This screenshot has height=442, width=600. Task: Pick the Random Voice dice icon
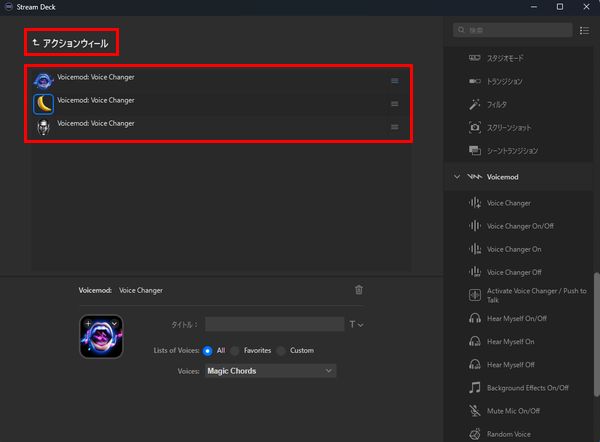click(x=474, y=434)
